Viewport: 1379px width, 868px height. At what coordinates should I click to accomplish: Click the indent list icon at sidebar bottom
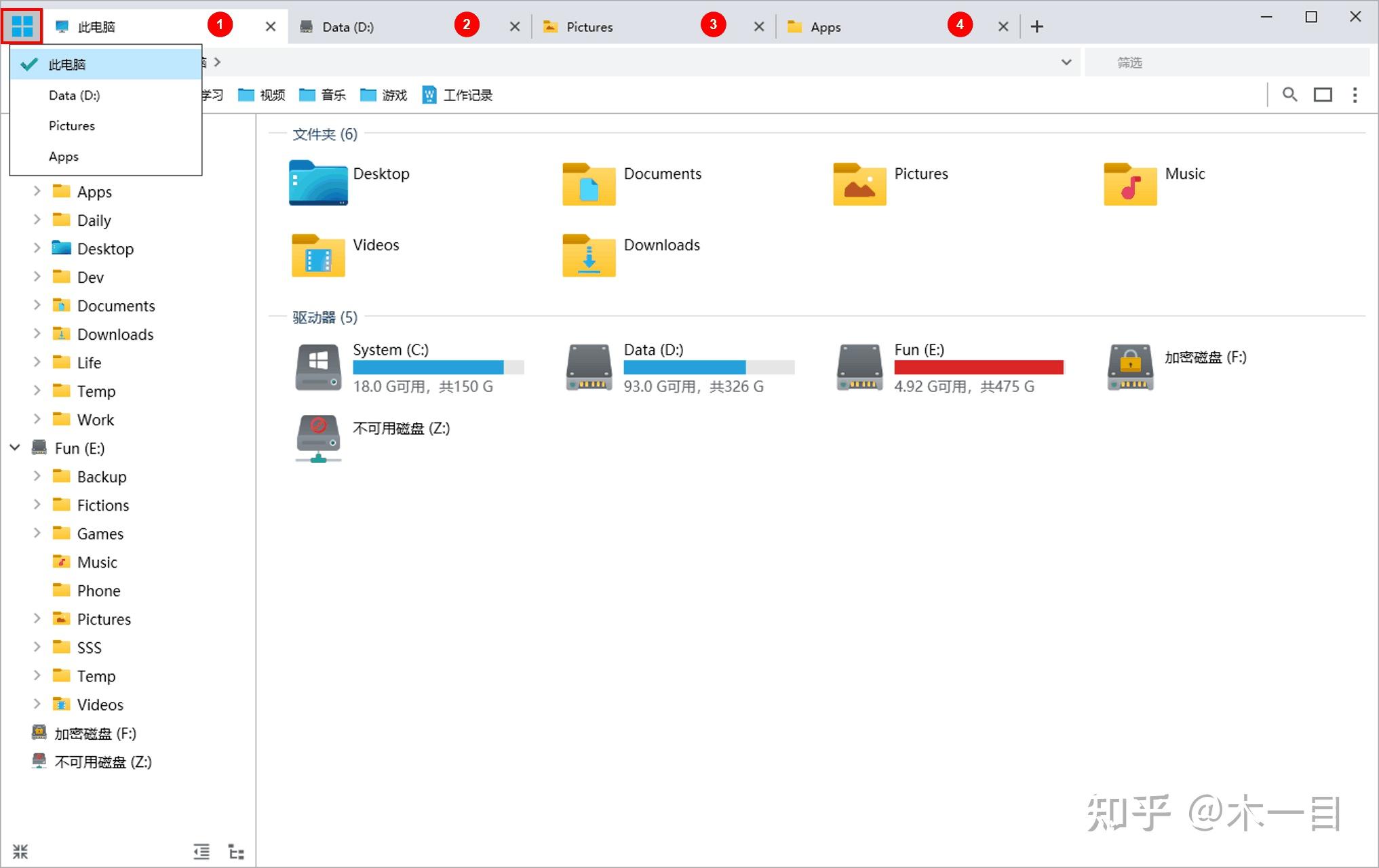point(201,852)
